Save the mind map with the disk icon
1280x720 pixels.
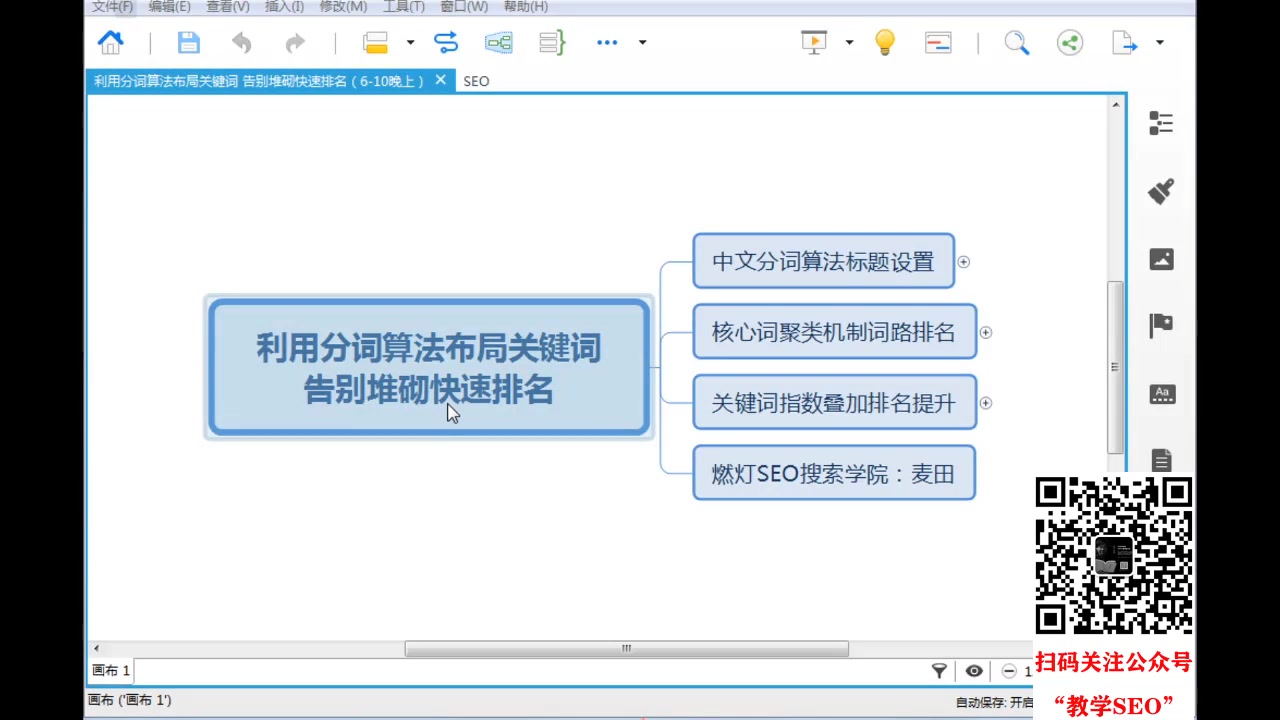[x=189, y=42]
